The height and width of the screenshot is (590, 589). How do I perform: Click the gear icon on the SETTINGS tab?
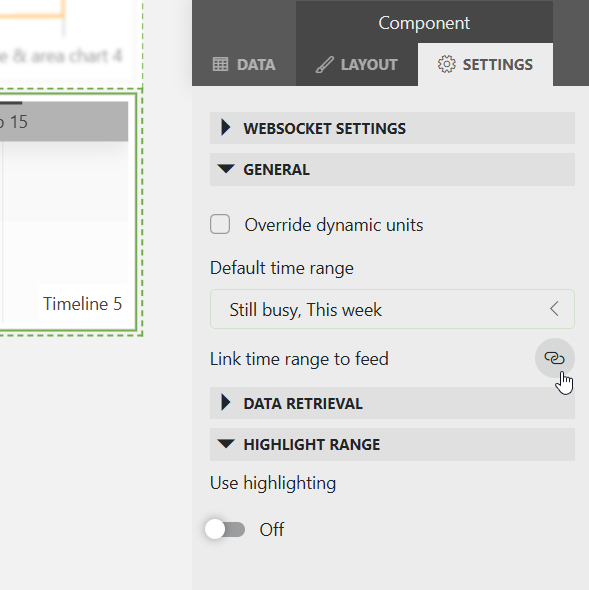pyautogui.click(x=446, y=64)
